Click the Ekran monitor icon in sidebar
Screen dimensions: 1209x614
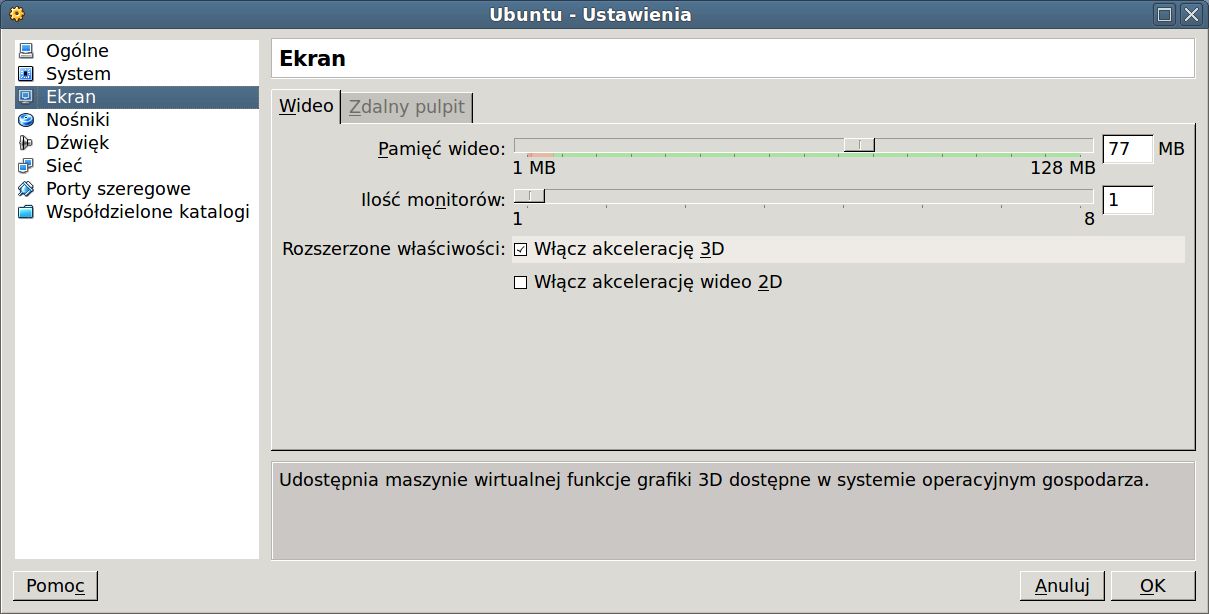click(26, 97)
